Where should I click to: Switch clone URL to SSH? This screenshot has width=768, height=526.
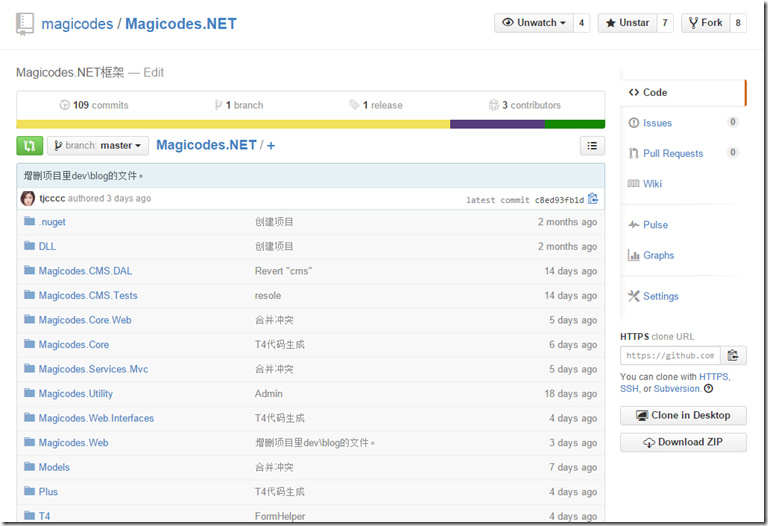[x=629, y=389]
